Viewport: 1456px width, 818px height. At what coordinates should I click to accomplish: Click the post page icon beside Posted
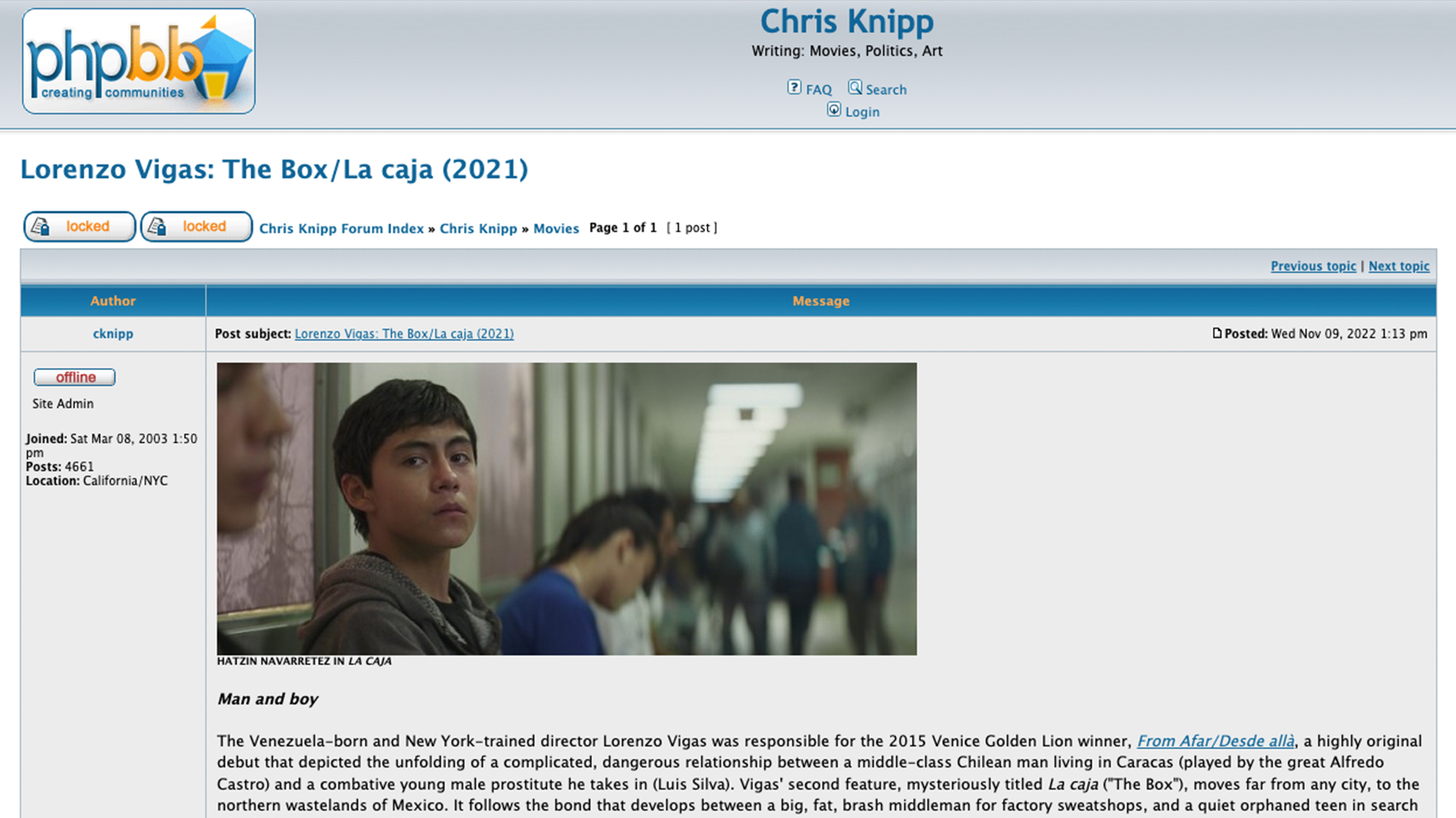[x=1217, y=333]
